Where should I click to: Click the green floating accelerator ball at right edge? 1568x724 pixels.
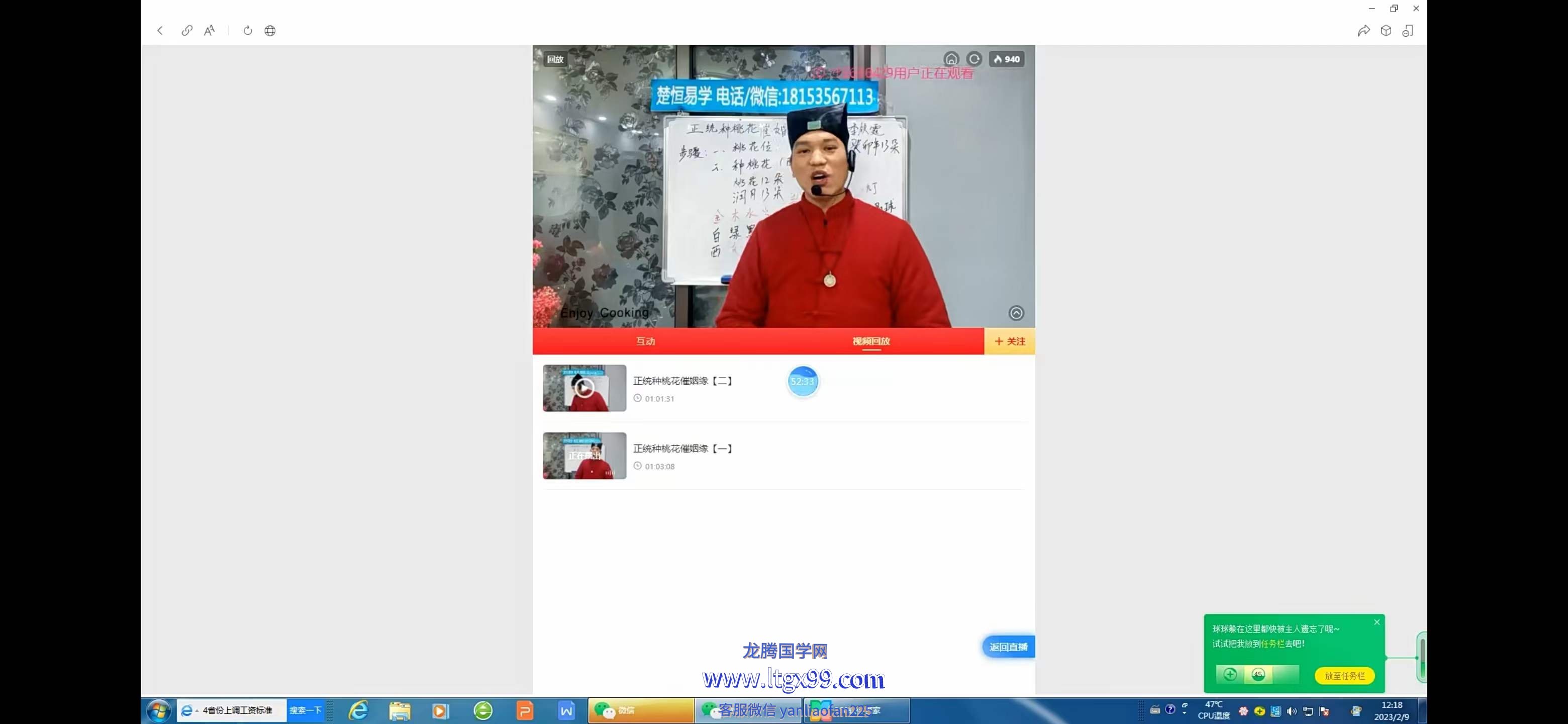pos(1422,657)
